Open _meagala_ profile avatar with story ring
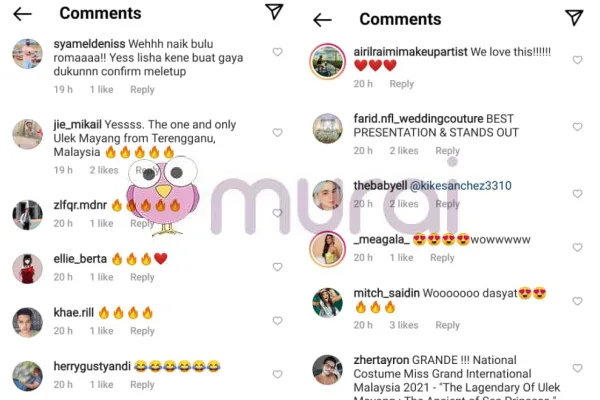The width and height of the screenshot is (600, 400). [x=328, y=249]
